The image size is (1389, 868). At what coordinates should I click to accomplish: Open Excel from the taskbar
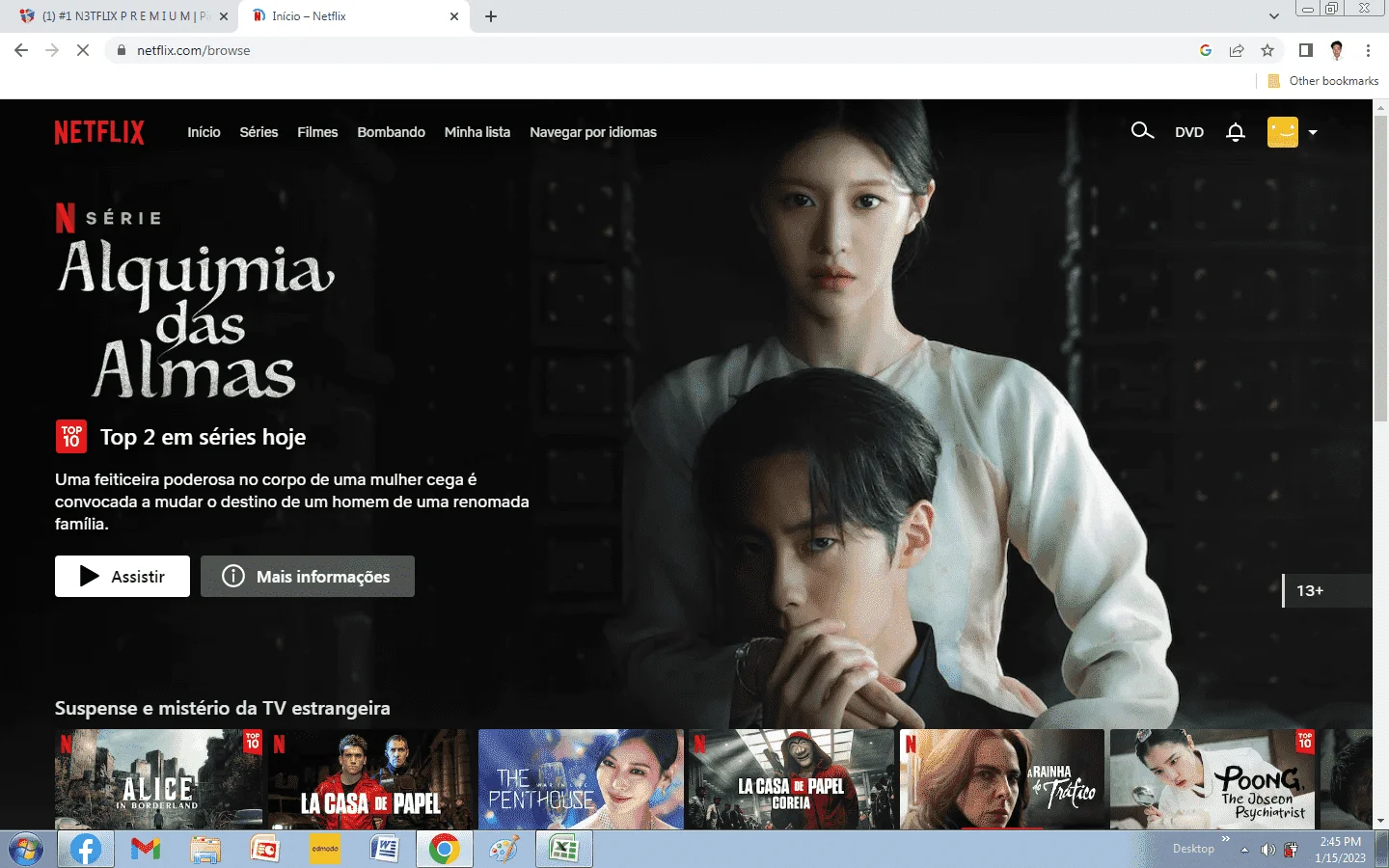coord(563,850)
